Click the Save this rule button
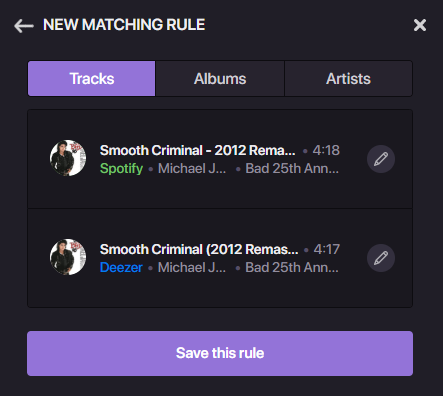 coord(220,353)
